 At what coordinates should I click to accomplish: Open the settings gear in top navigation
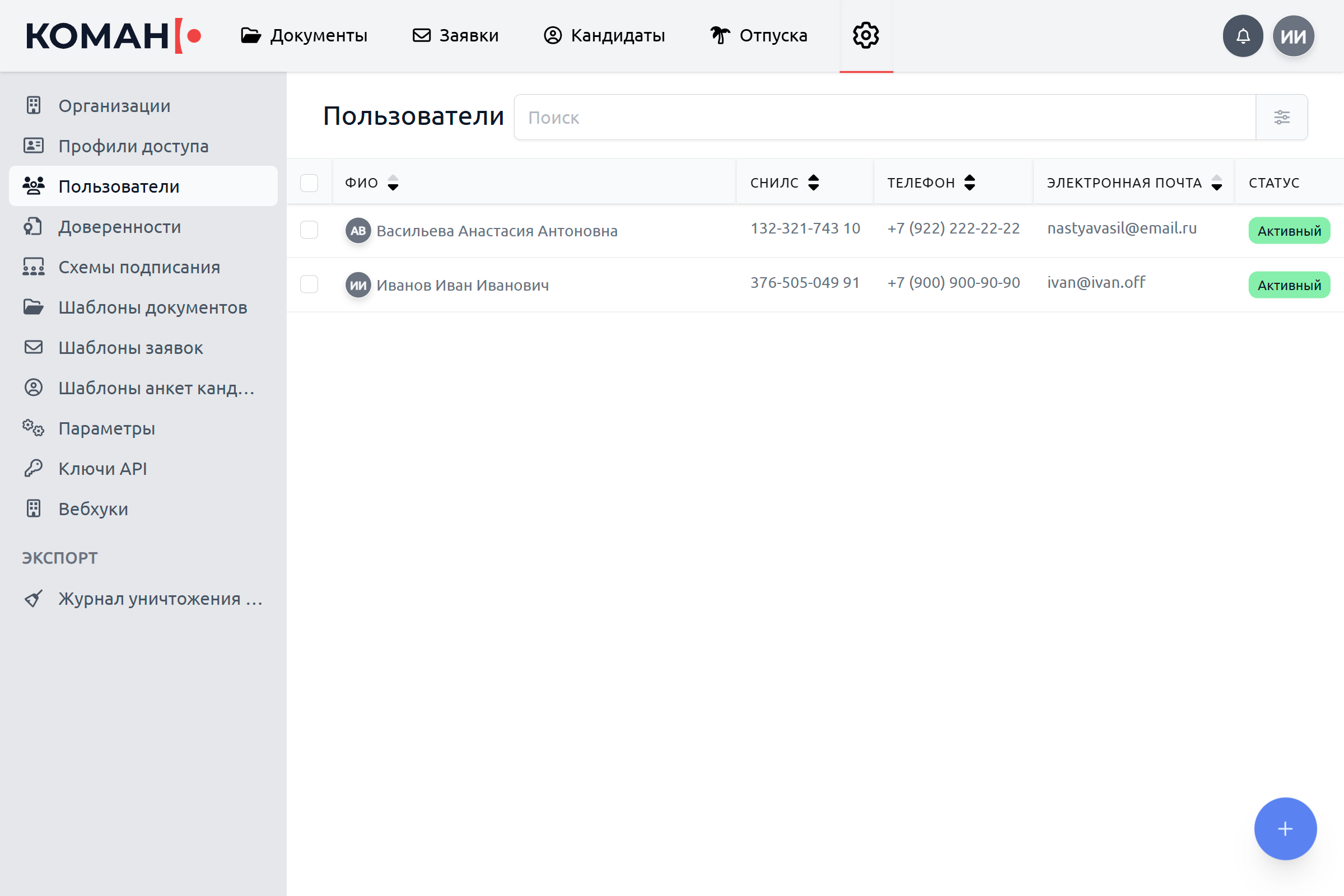[x=866, y=35]
